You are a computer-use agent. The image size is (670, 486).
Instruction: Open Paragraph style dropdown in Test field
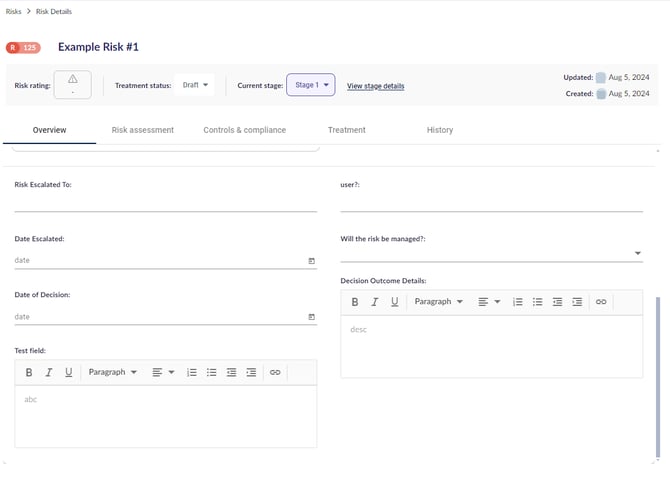[x=113, y=372]
